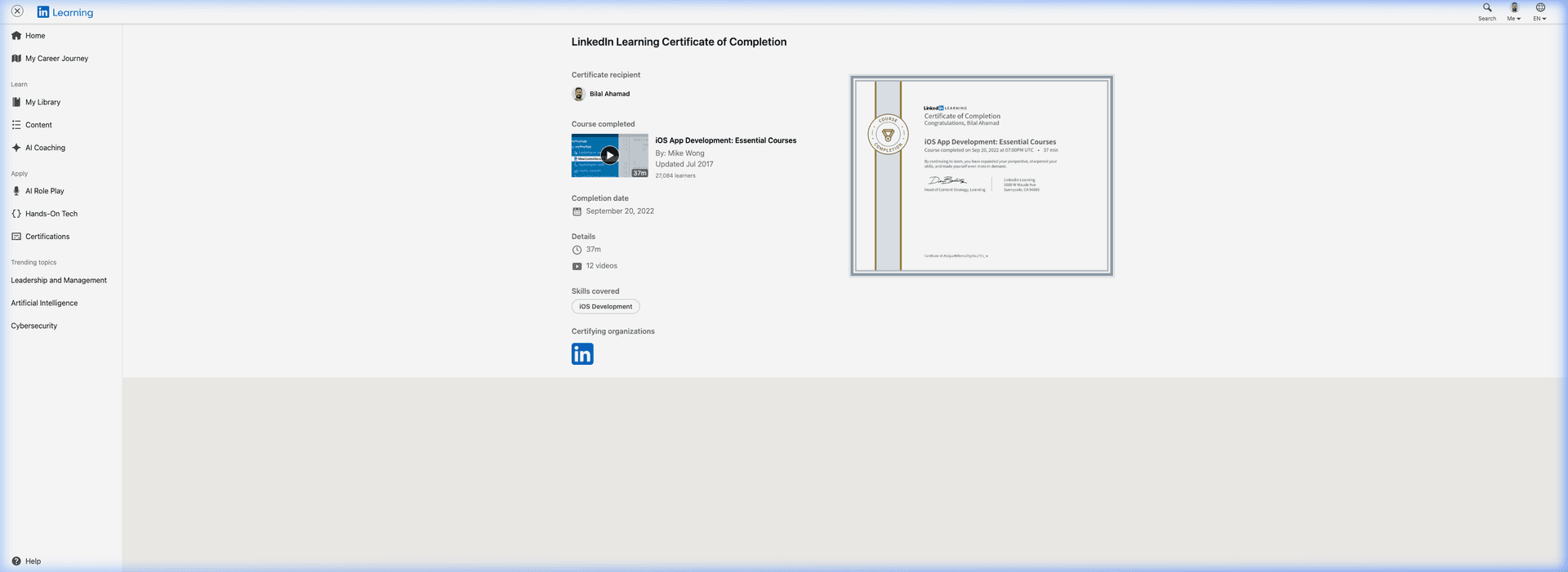Open the Artificial Intelligence trending topic

[x=44, y=304]
